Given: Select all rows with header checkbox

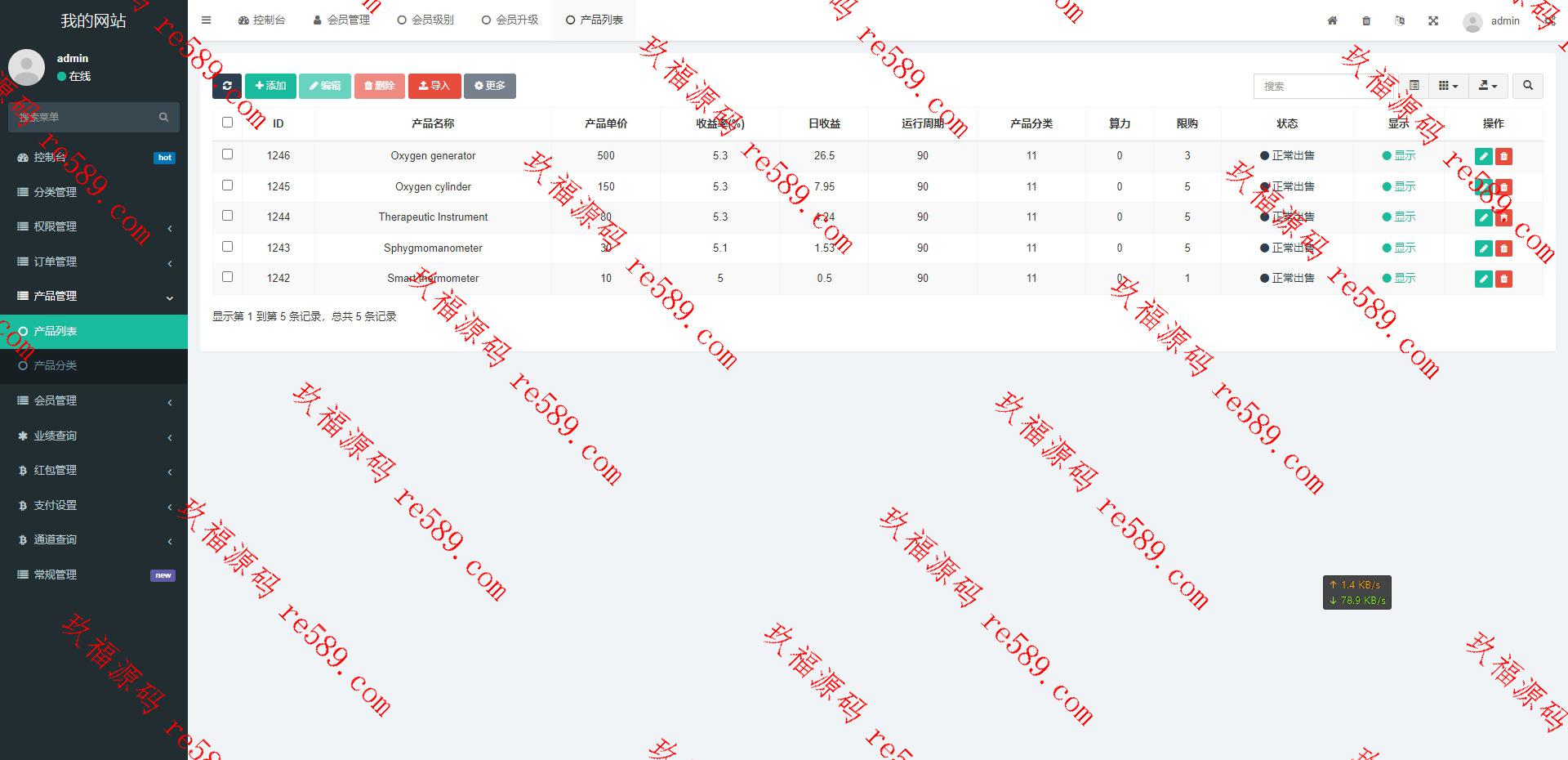Looking at the screenshot, I should pos(227,123).
